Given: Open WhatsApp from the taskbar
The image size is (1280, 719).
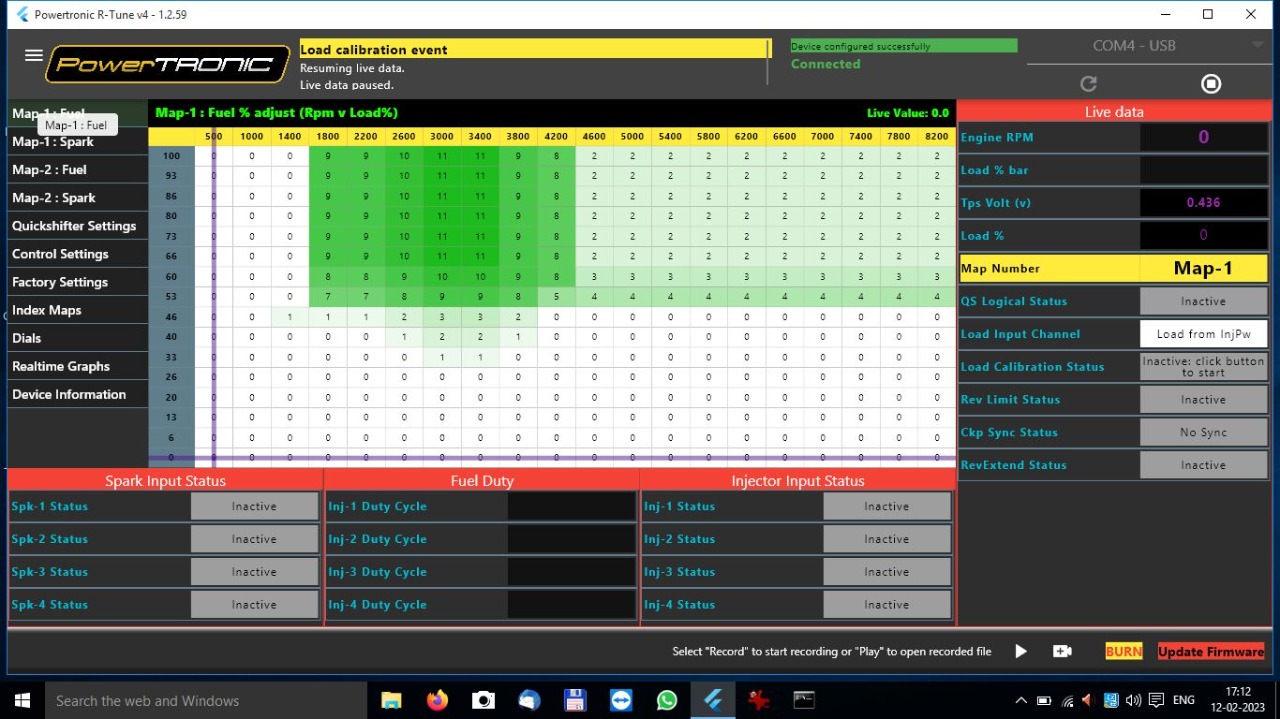Looking at the screenshot, I should [667, 700].
